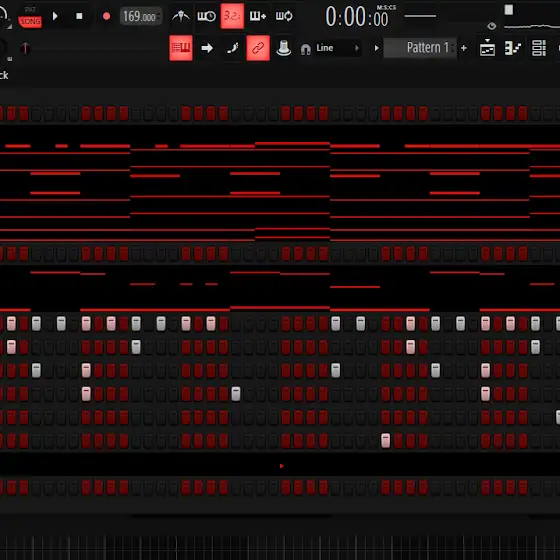Screen dimensions: 560x560
Task: Click the master pitch knob
Action: 3,48
